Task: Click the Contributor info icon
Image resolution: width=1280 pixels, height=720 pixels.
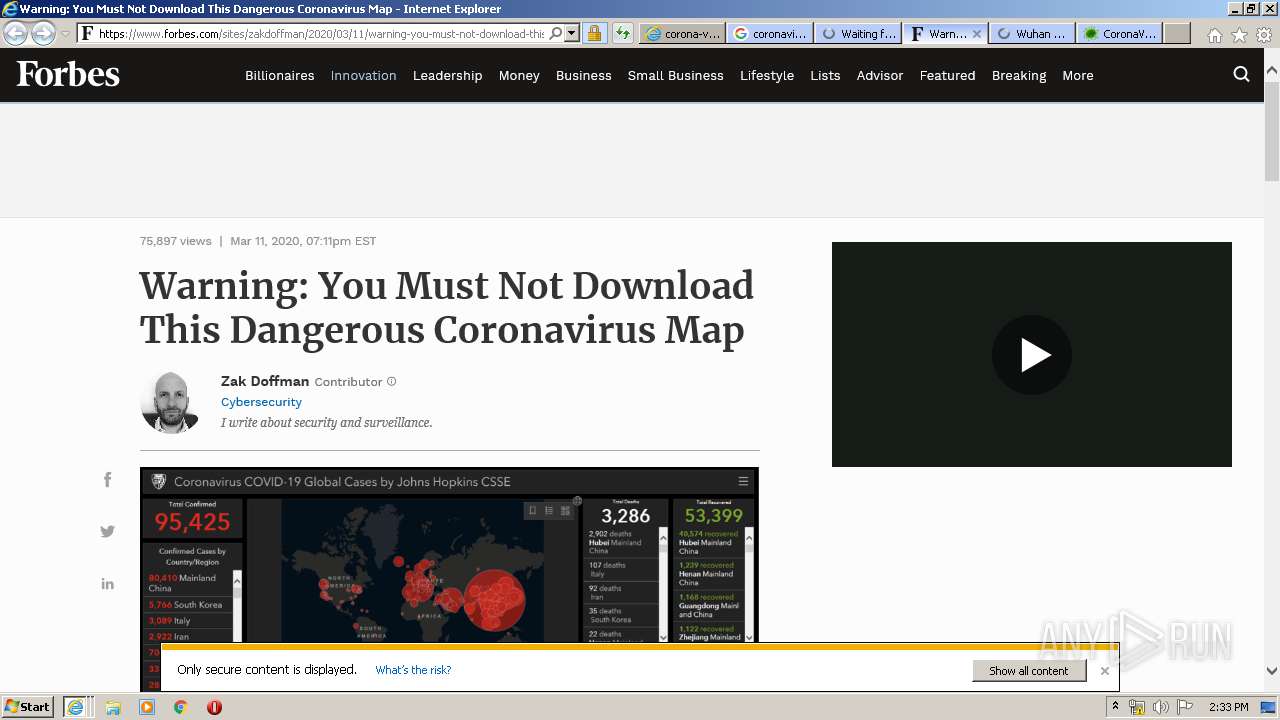Action: tap(391, 381)
